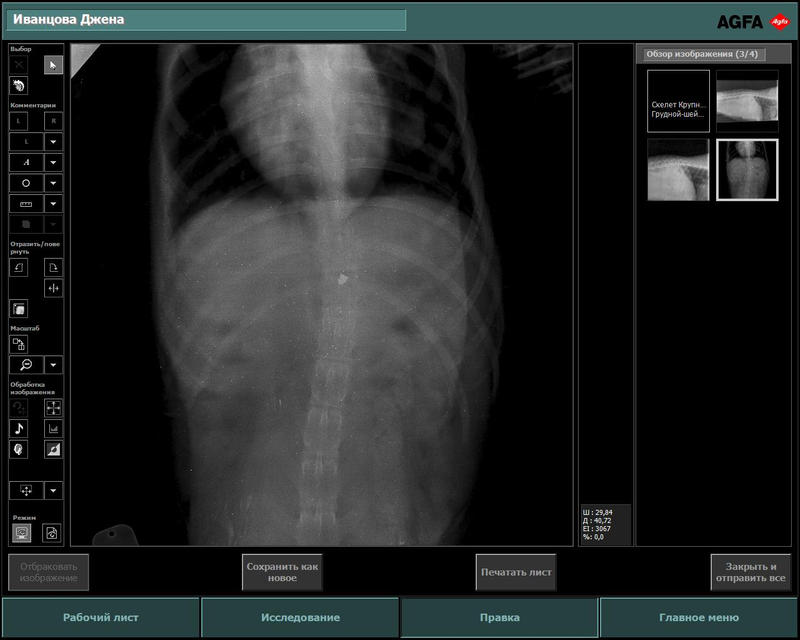The image size is (800, 640).
Task: Select the text annotation A tool
Action: [x=26, y=163]
